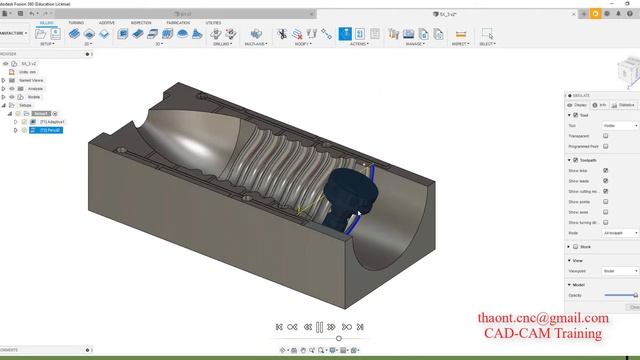
Task: Open the notifications bell icon
Action: click(x=618, y=13)
